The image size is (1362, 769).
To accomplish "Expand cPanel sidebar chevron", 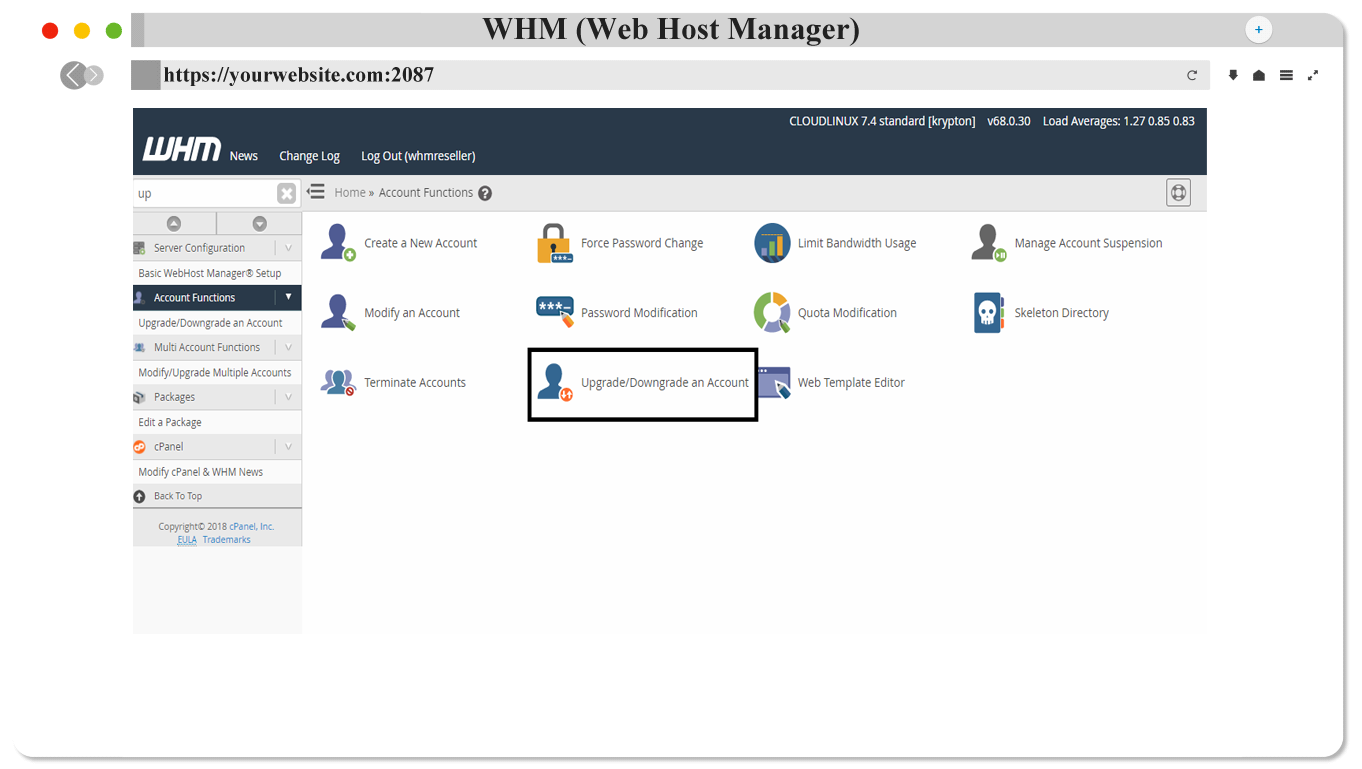I will click(x=288, y=447).
